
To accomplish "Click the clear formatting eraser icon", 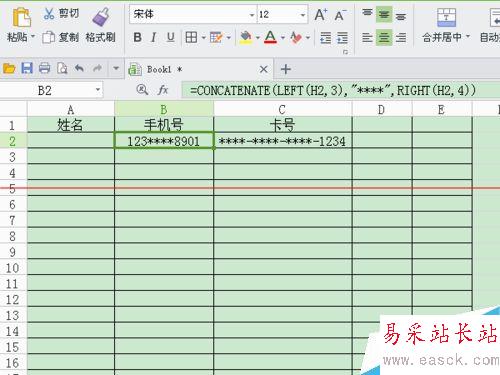I will [296, 37].
